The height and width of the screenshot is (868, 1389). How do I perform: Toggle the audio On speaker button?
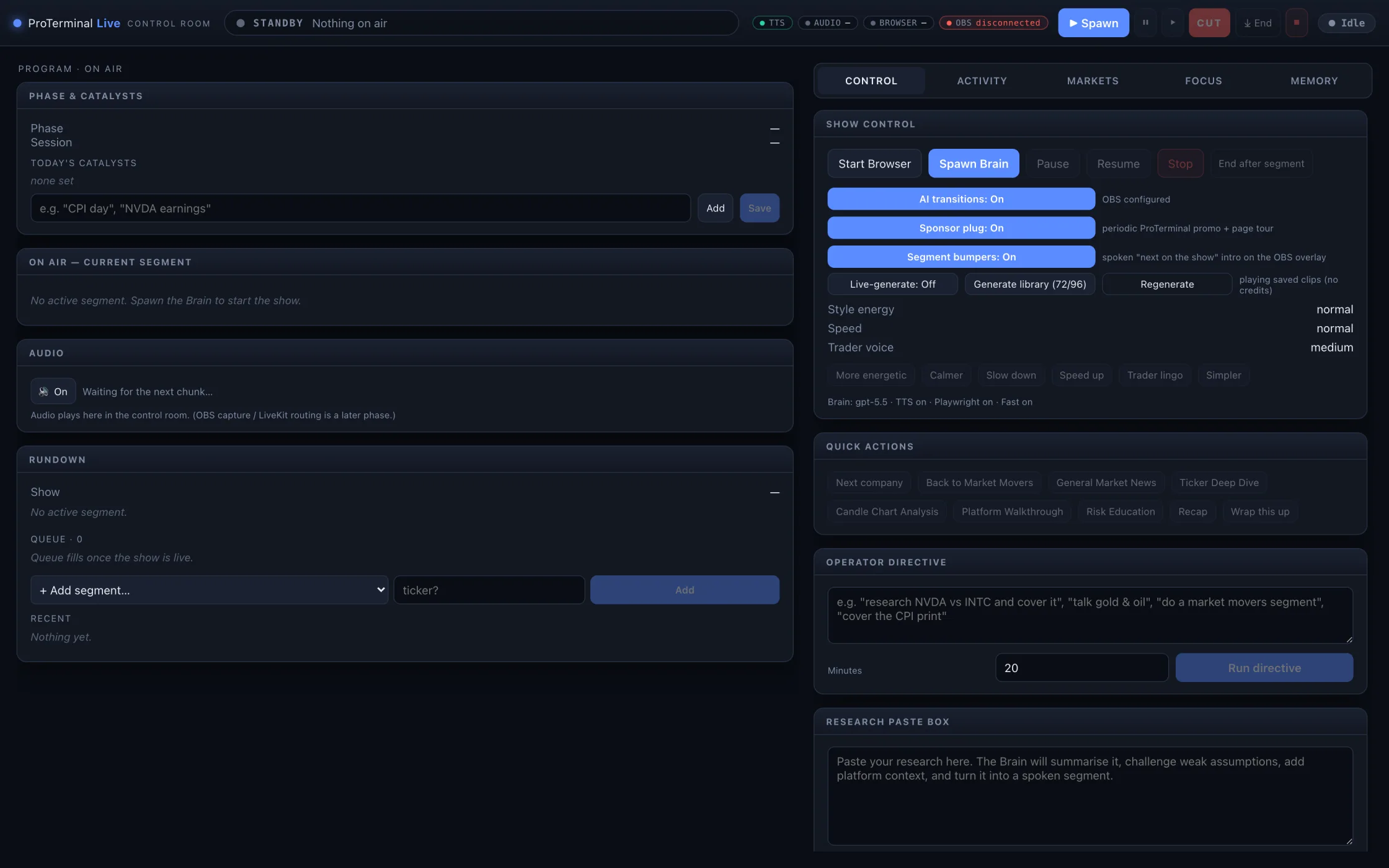pos(53,391)
